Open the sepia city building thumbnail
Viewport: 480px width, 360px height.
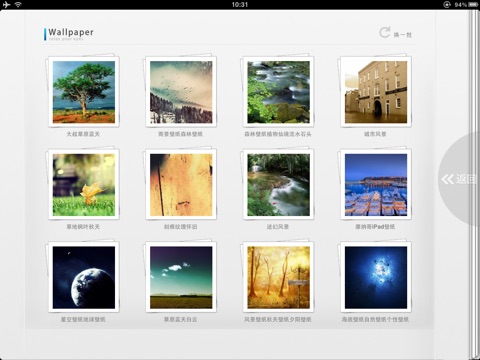pos(376,92)
